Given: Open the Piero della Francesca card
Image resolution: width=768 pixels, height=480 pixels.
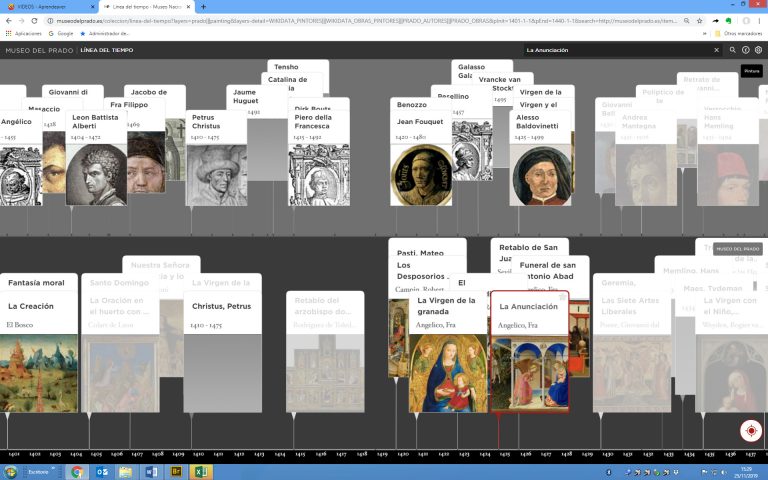Looking at the screenshot, I should pos(319,157).
